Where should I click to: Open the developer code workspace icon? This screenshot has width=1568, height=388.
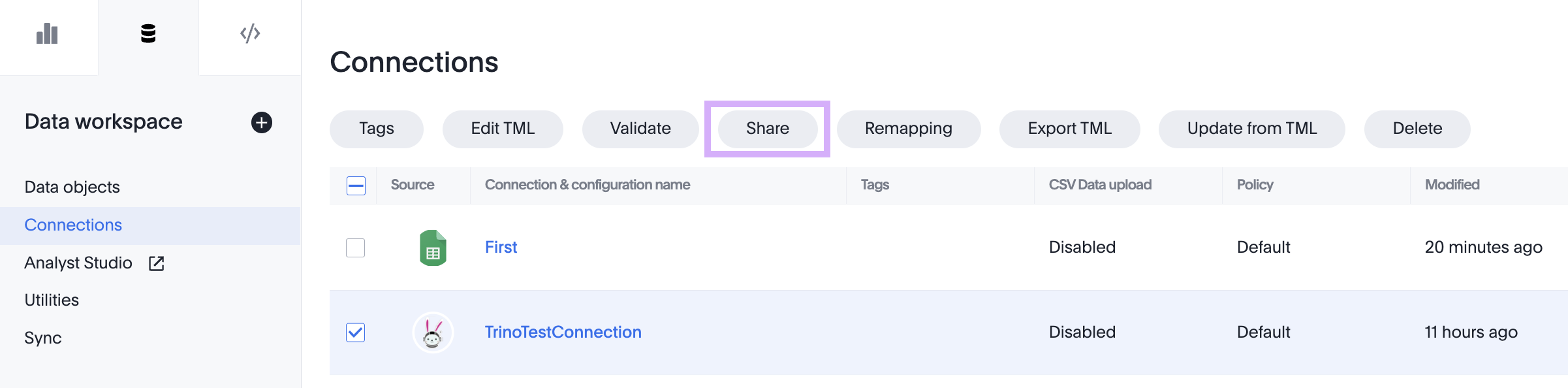coord(250,33)
